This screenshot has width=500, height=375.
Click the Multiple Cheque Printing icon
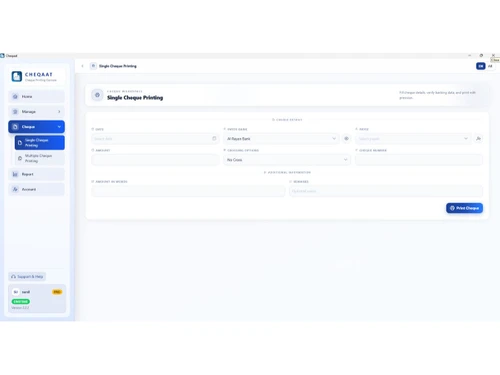pyautogui.click(x=20, y=158)
